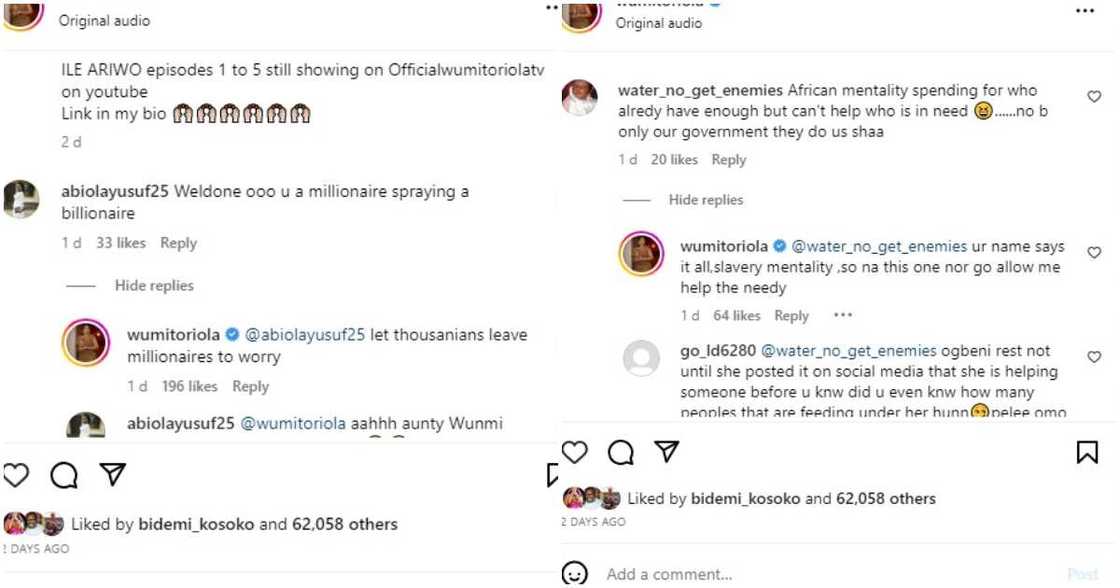Like the post in the left panel
The width and height of the screenshot is (1120, 588).
tap(16, 475)
